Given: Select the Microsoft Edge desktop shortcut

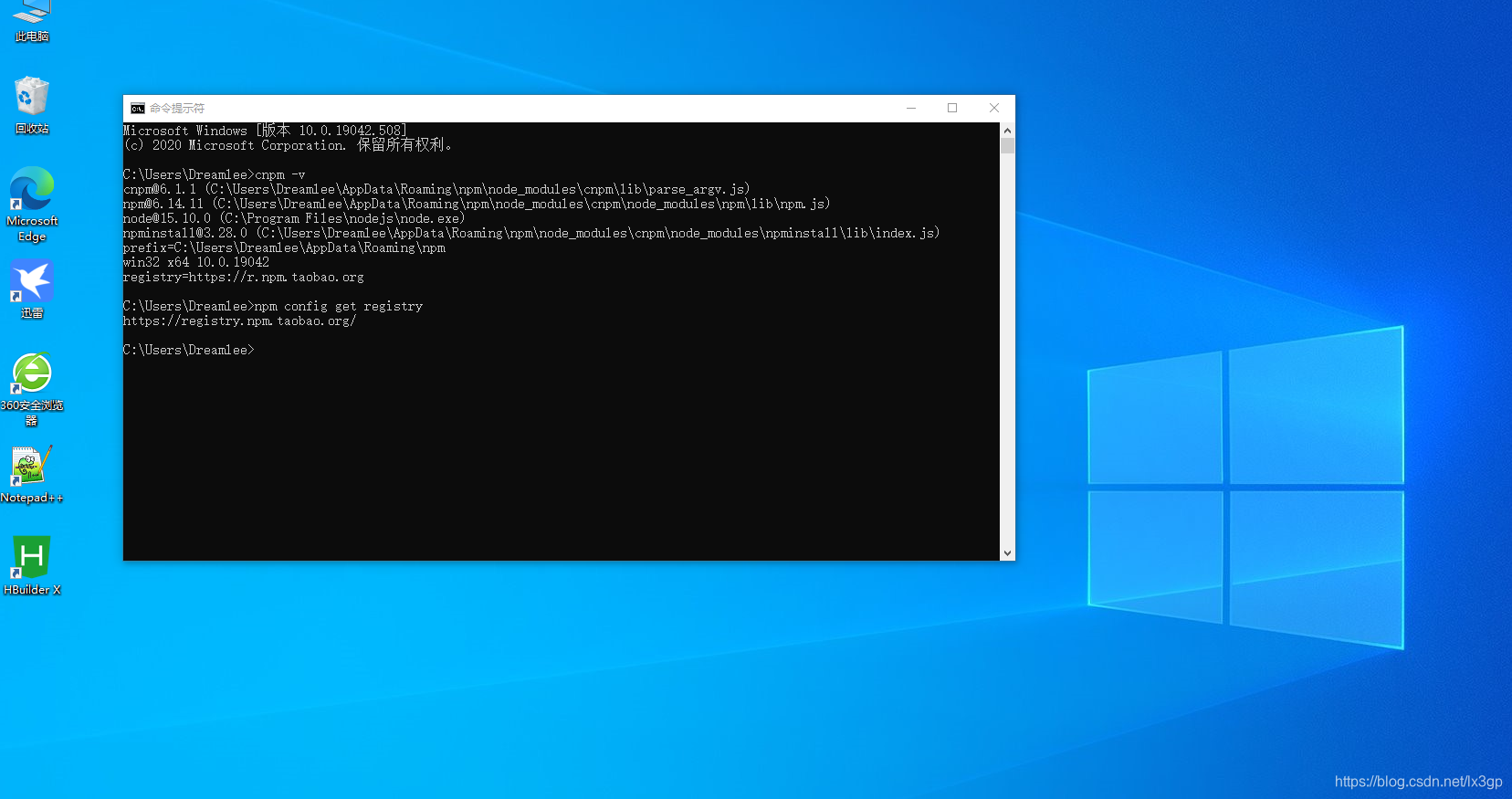Looking at the screenshot, I should pos(32,205).
